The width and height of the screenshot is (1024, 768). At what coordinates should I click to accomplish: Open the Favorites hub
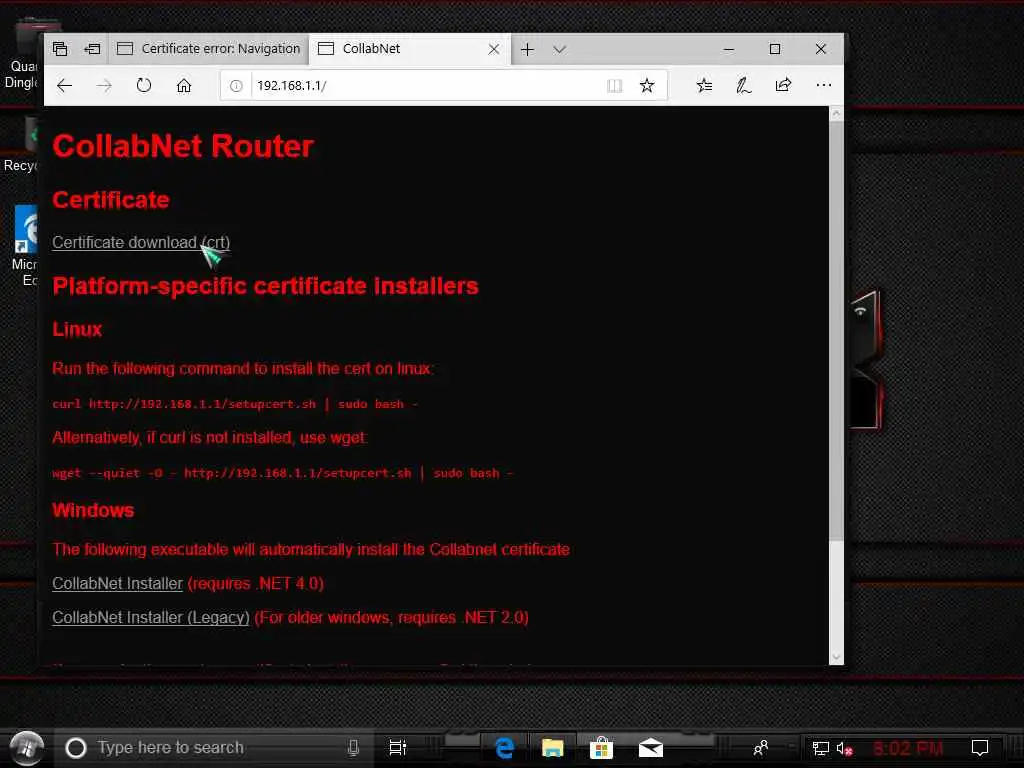[x=704, y=86]
